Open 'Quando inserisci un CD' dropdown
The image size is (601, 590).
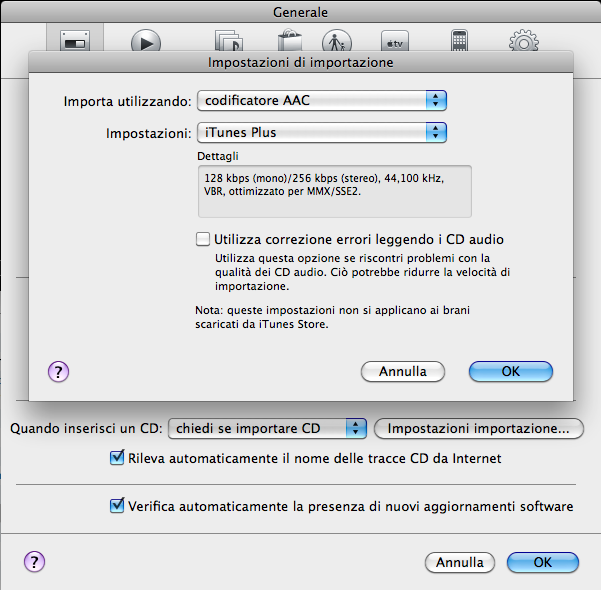268,428
